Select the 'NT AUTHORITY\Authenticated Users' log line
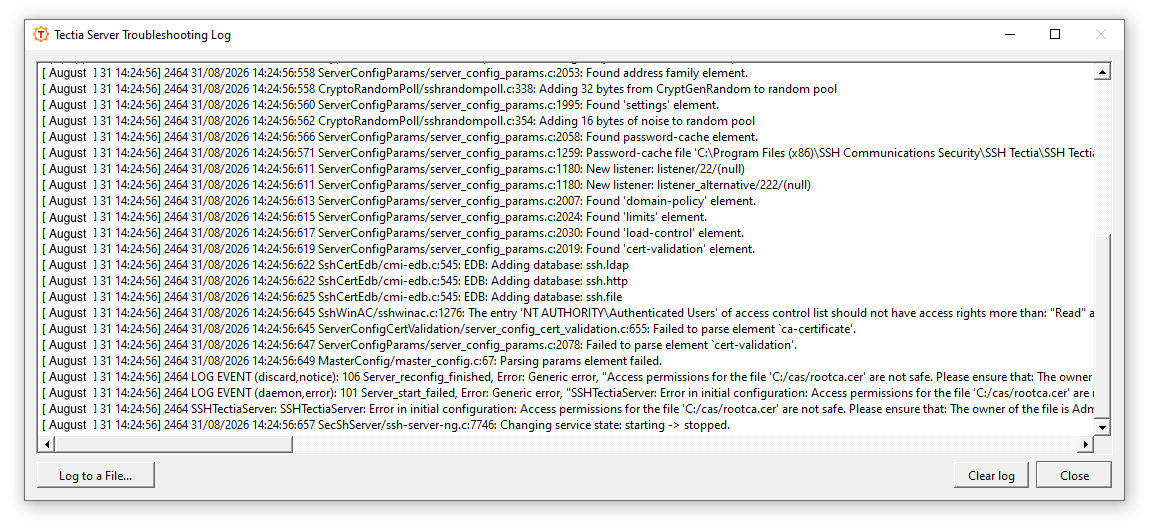1158x531 pixels. coord(567,313)
